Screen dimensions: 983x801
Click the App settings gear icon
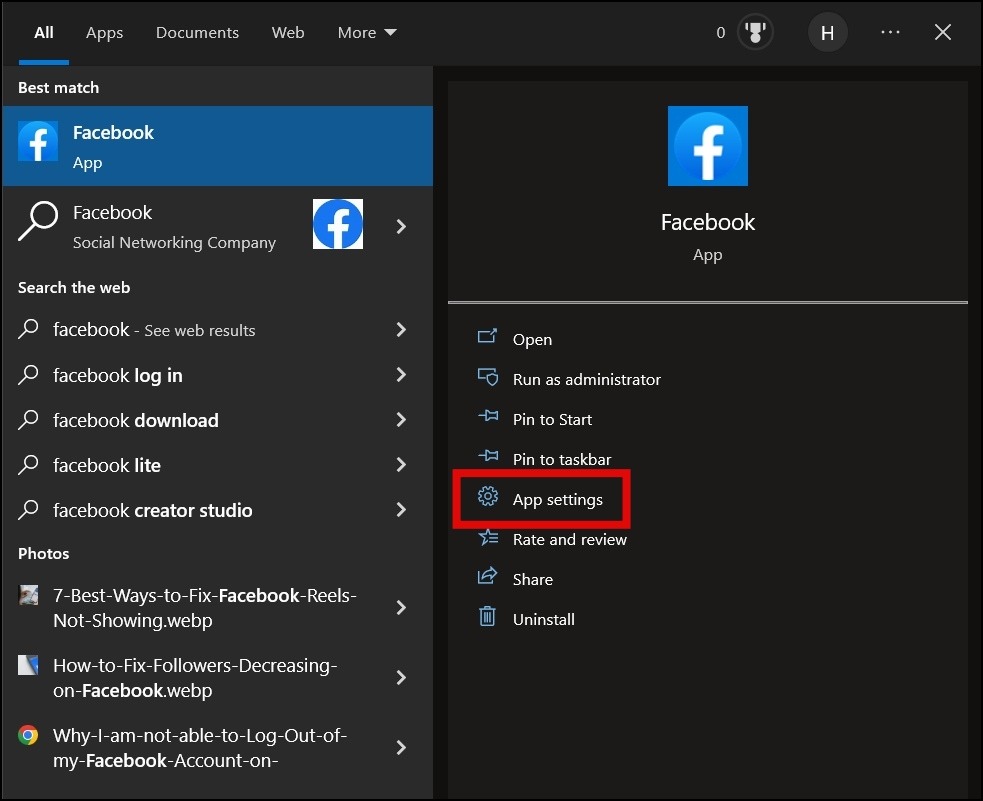coord(487,498)
